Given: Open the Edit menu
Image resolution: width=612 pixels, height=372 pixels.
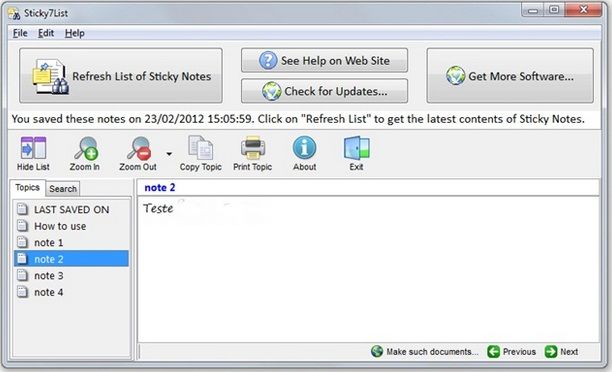Looking at the screenshot, I should pos(46,33).
